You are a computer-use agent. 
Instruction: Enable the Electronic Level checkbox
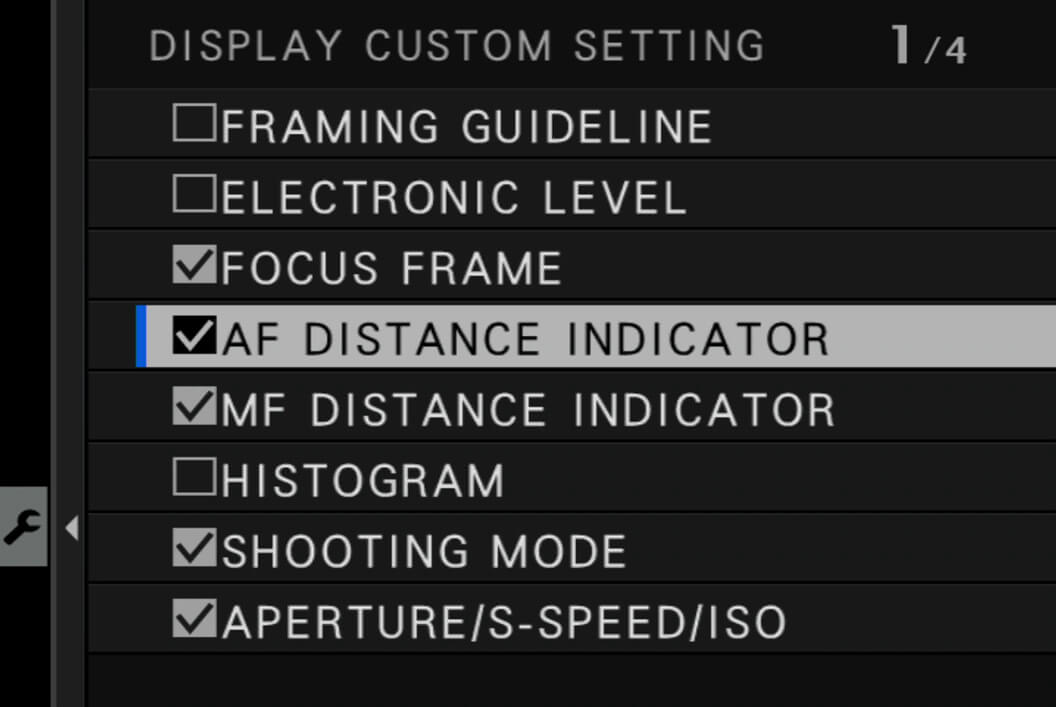[195, 193]
